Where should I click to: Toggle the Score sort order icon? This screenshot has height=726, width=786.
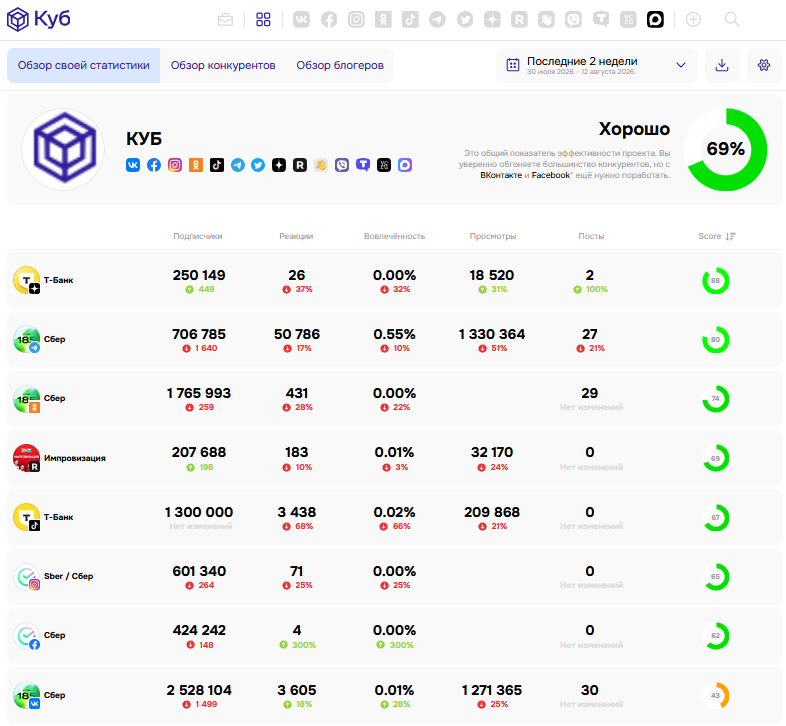(731, 236)
